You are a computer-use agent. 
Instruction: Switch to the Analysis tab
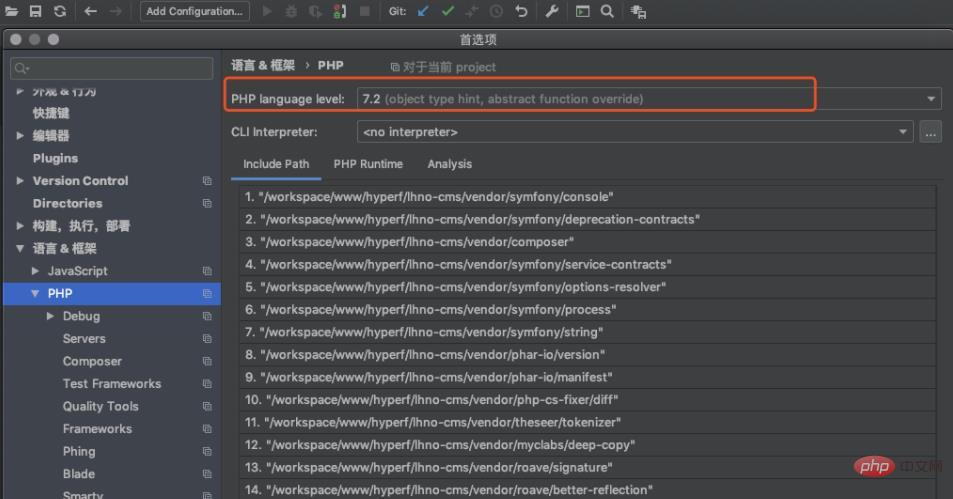pyautogui.click(x=449, y=164)
